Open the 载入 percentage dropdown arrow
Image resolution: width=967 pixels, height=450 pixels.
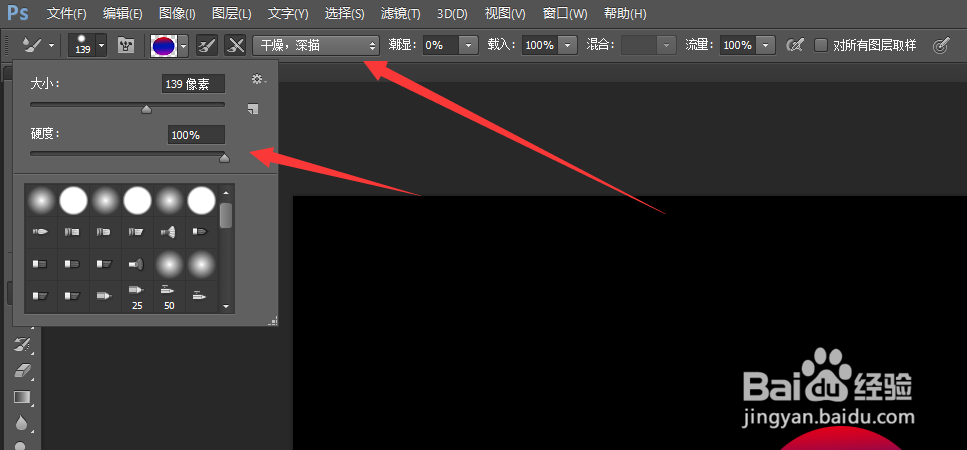tap(568, 45)
